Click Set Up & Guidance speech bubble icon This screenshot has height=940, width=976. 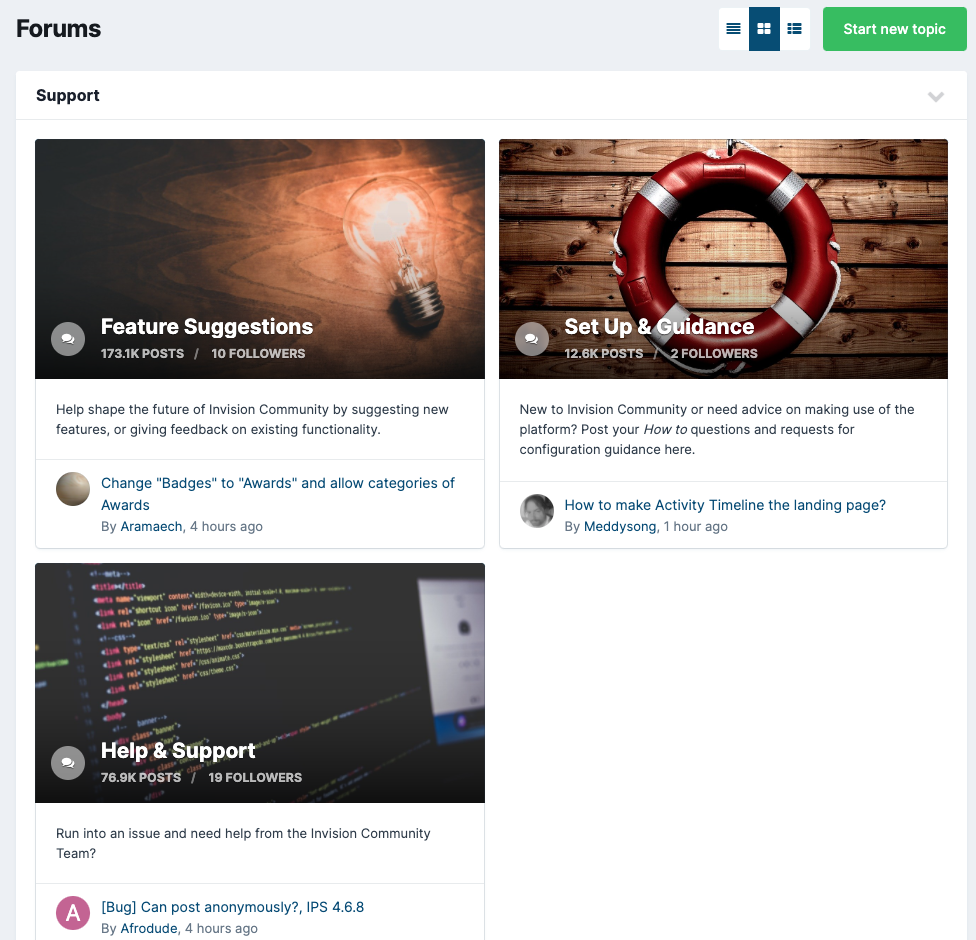click(x=531, y=339)
